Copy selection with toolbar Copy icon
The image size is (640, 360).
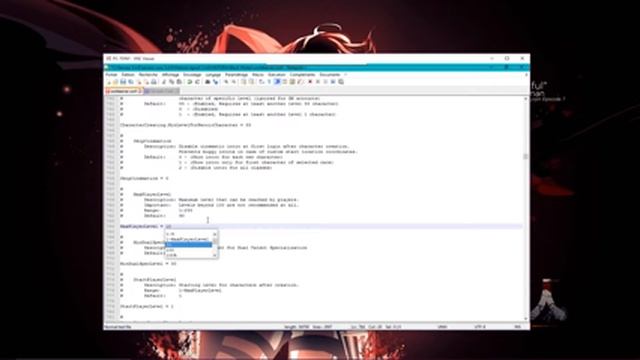point(171,82)
